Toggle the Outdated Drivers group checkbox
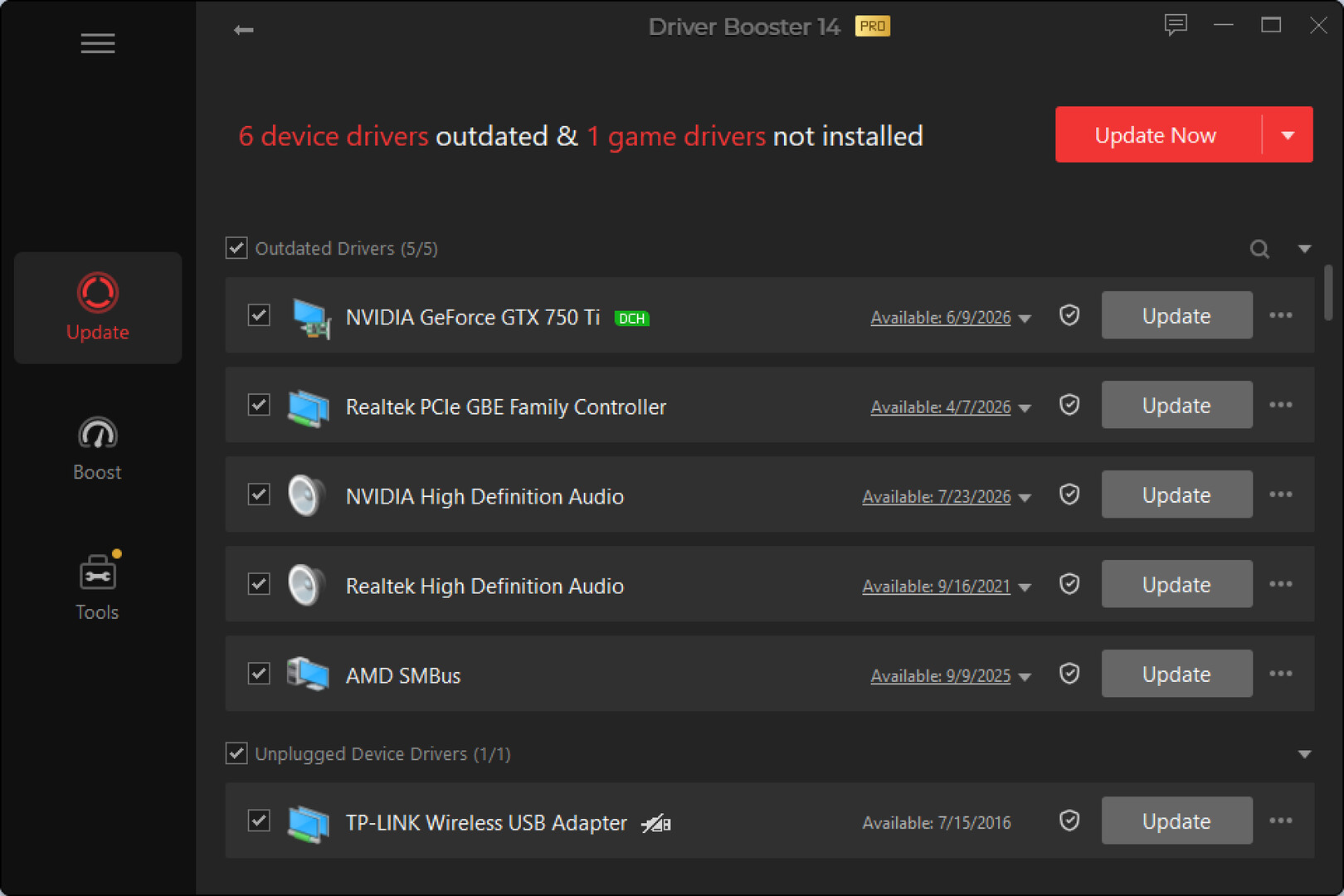Image resolution: width=1344 pixels, height=896 pixels. tap(236, 248)
